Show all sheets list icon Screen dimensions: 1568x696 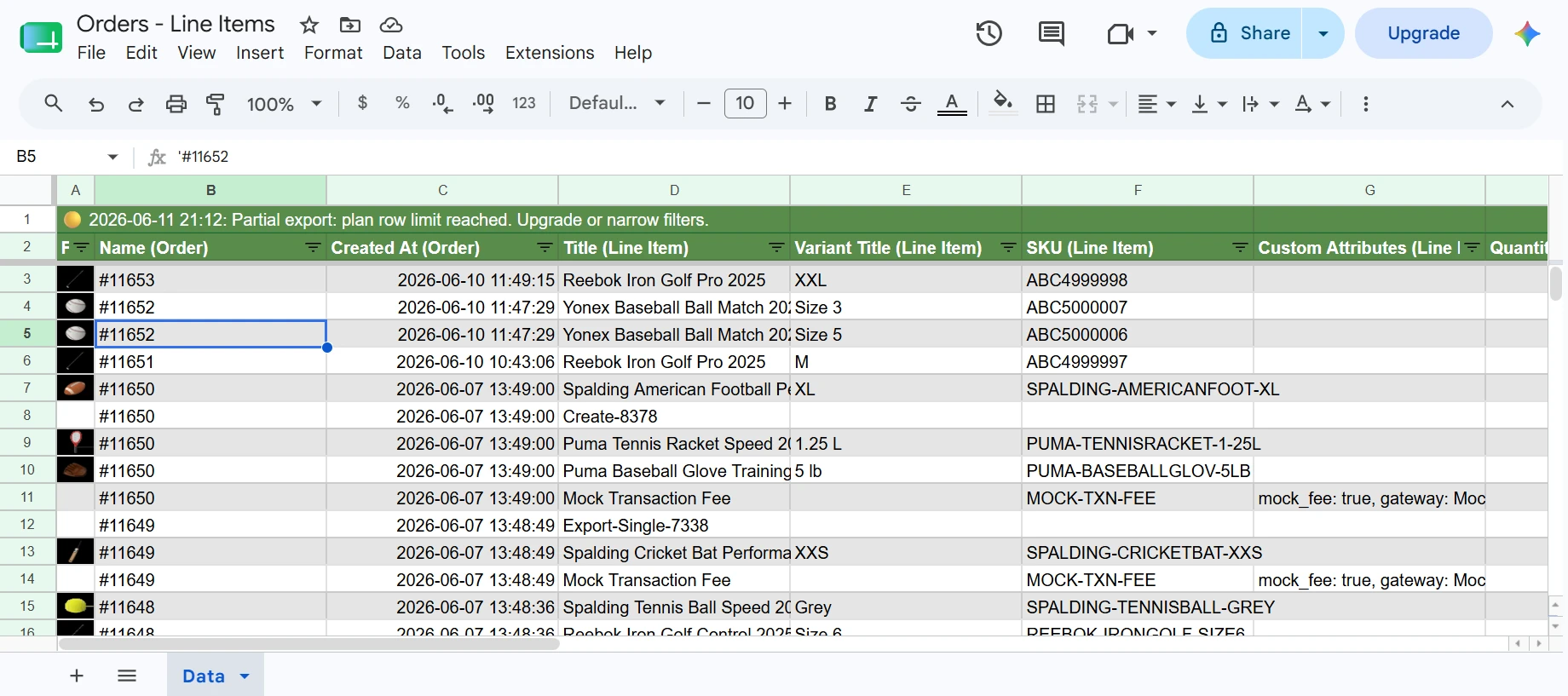click(127, 676)
